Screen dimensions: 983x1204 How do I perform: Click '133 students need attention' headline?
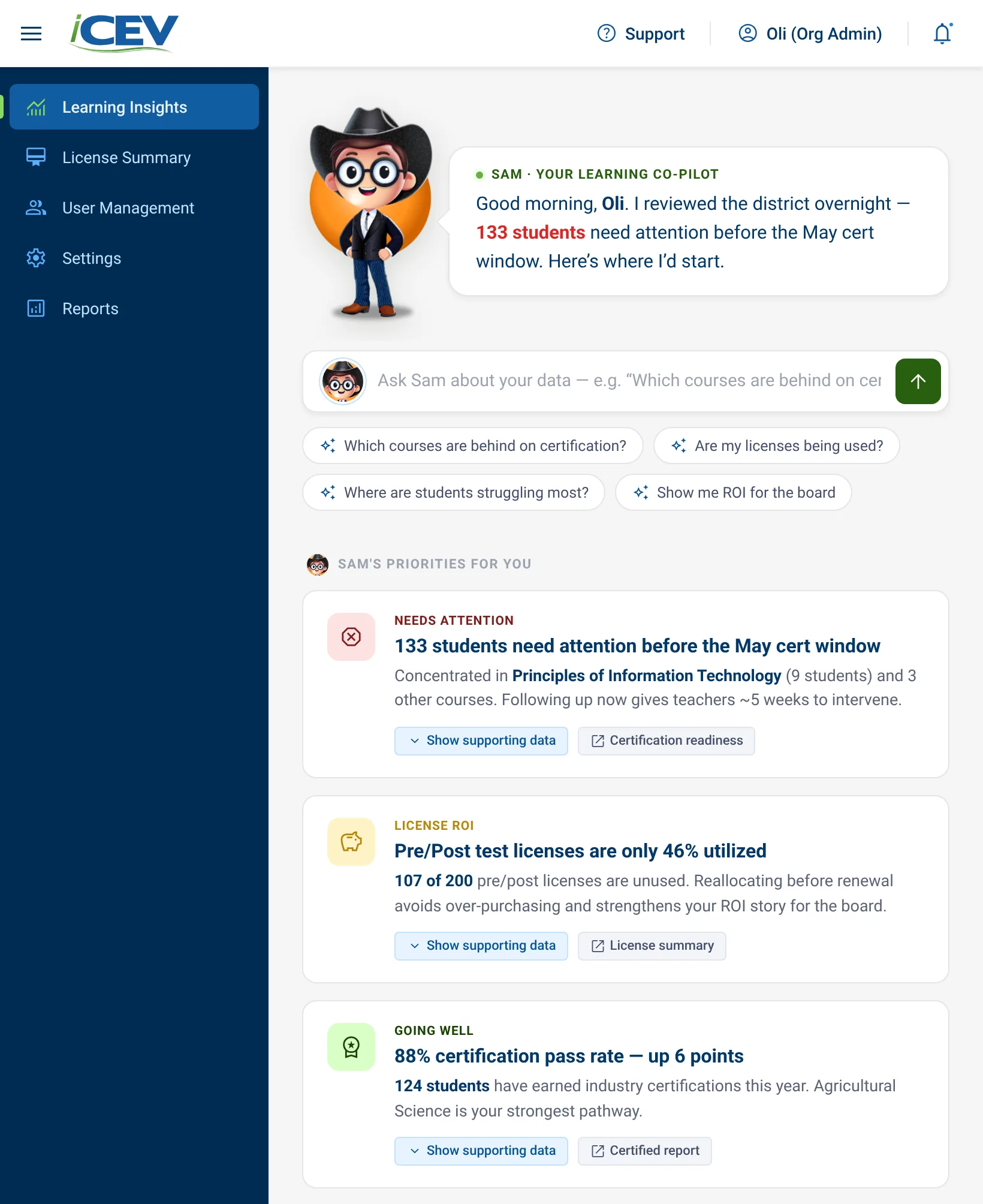pos(637,646)
